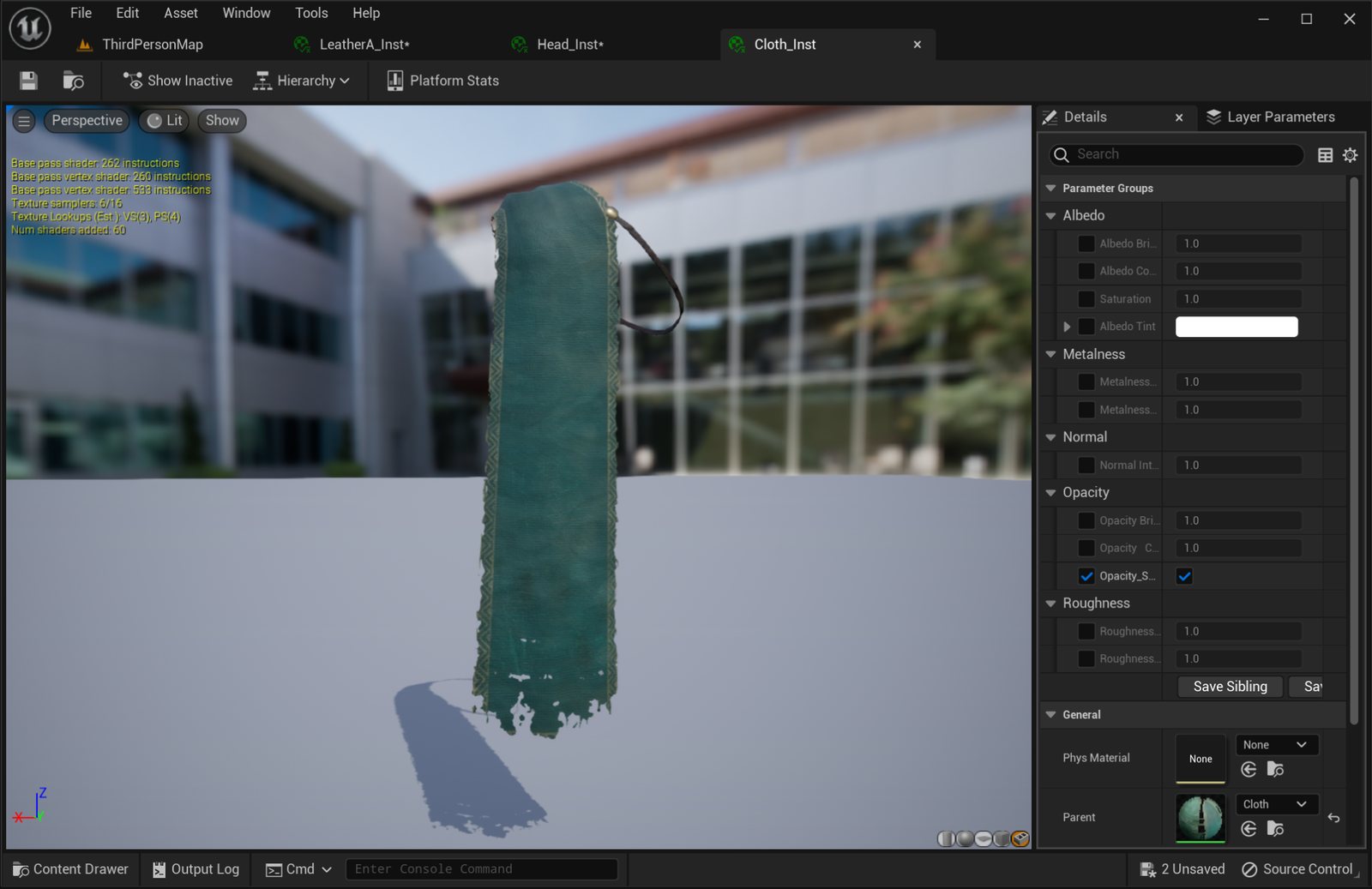Open Details panel settings gear
Viewport: 1372px width, 889px height.
point(1350,155)
